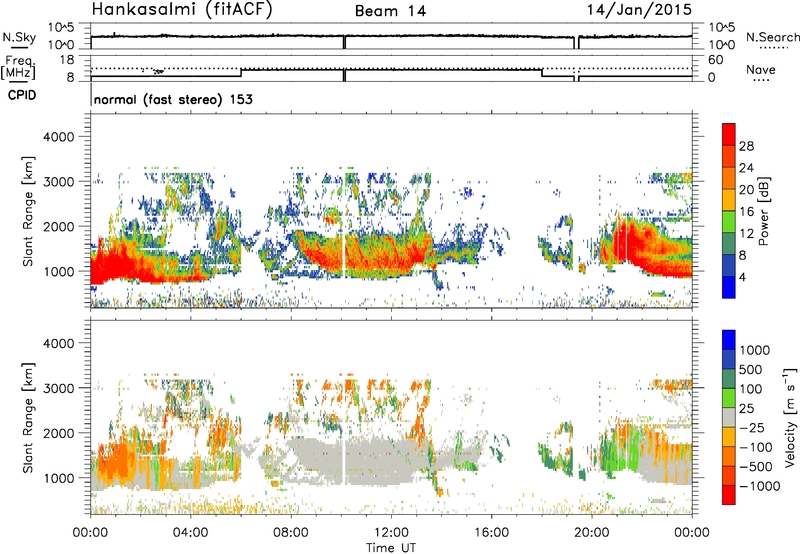This screenshot has width=800, height=554.
Task: Click the 28 tick on power colorbar
Action: click(746, 146)
